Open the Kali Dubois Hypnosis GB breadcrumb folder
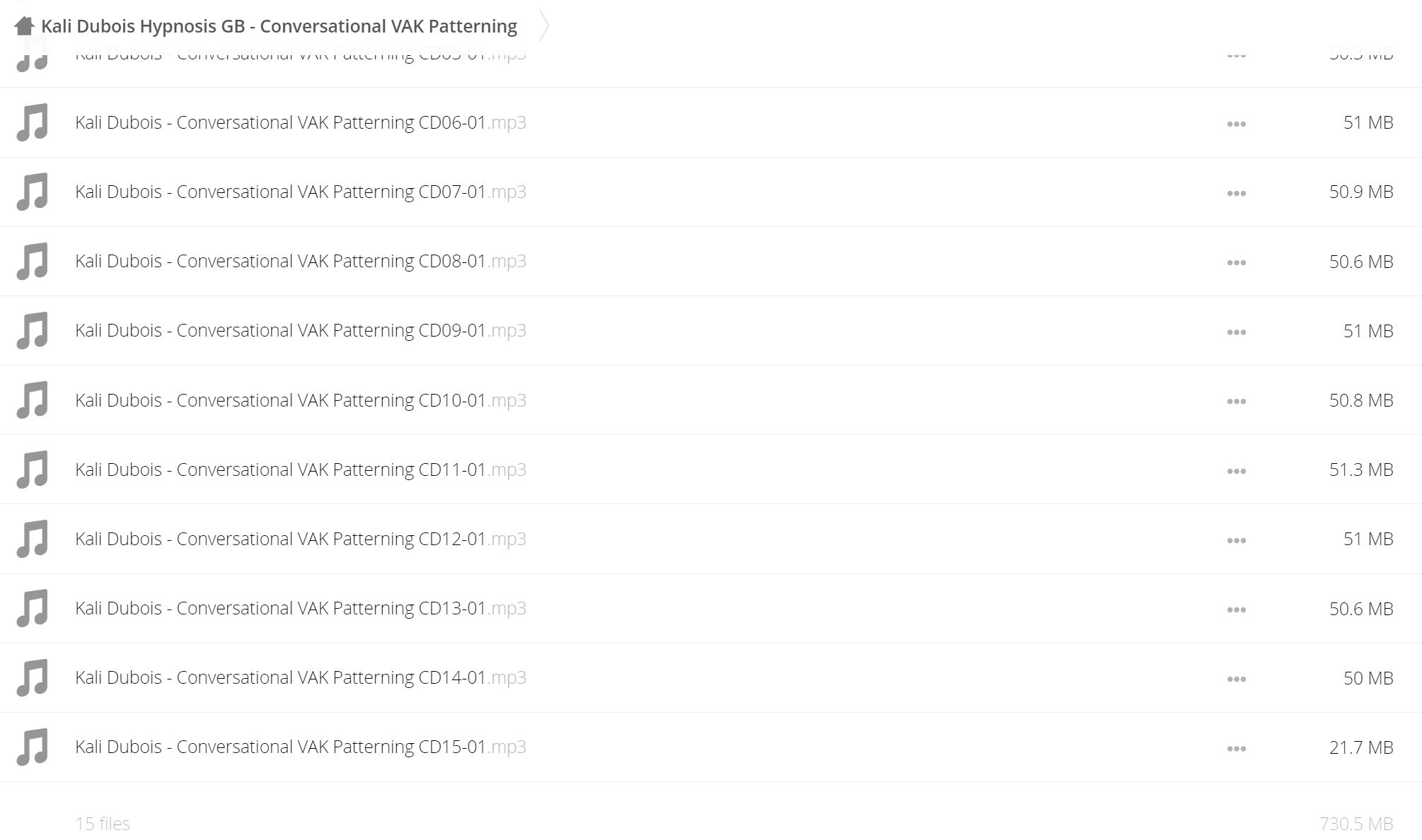Screen dimensions: 1422x840 pyautogui.click(x=279, y=26)
